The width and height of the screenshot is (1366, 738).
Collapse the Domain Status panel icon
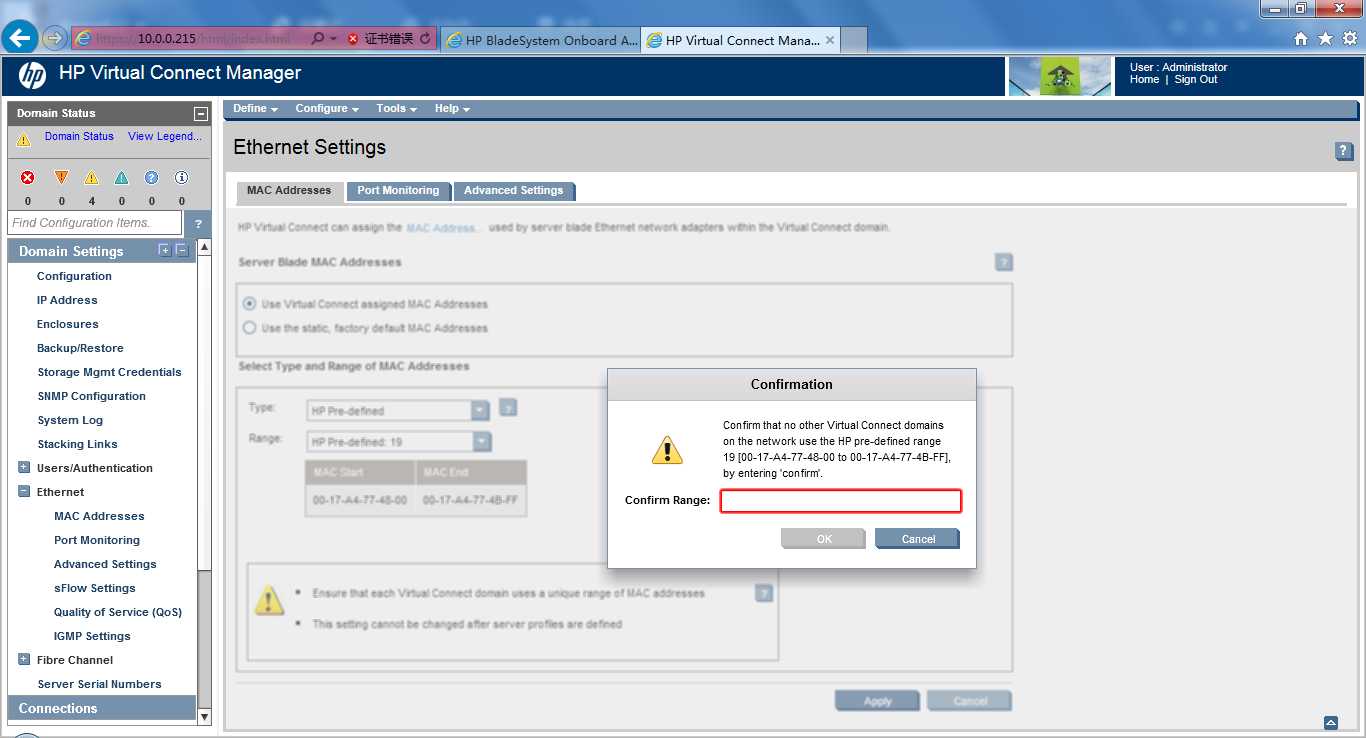pos(201,114)
